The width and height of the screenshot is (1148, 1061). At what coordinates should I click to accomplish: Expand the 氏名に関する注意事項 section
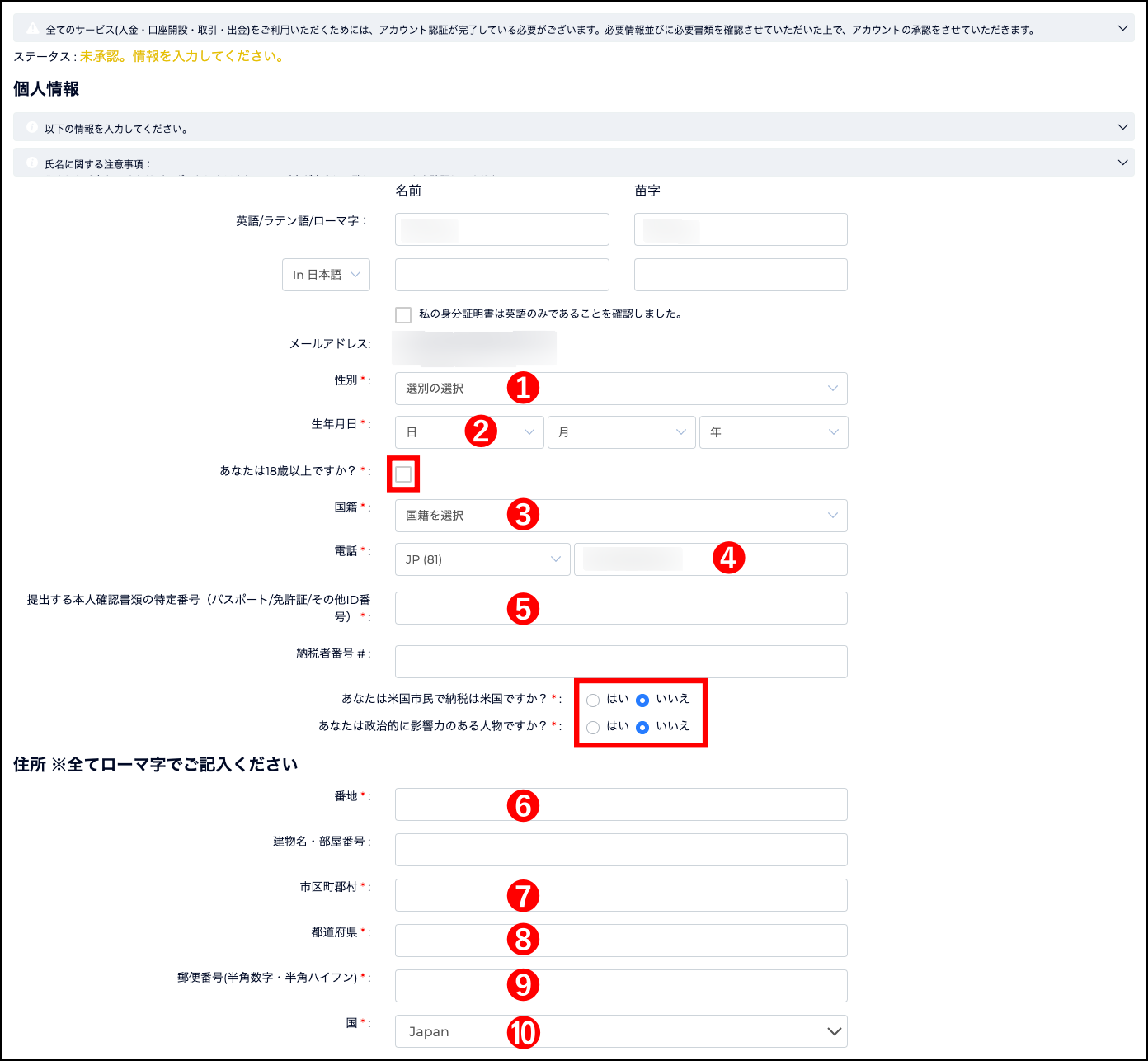point(1122,163)
